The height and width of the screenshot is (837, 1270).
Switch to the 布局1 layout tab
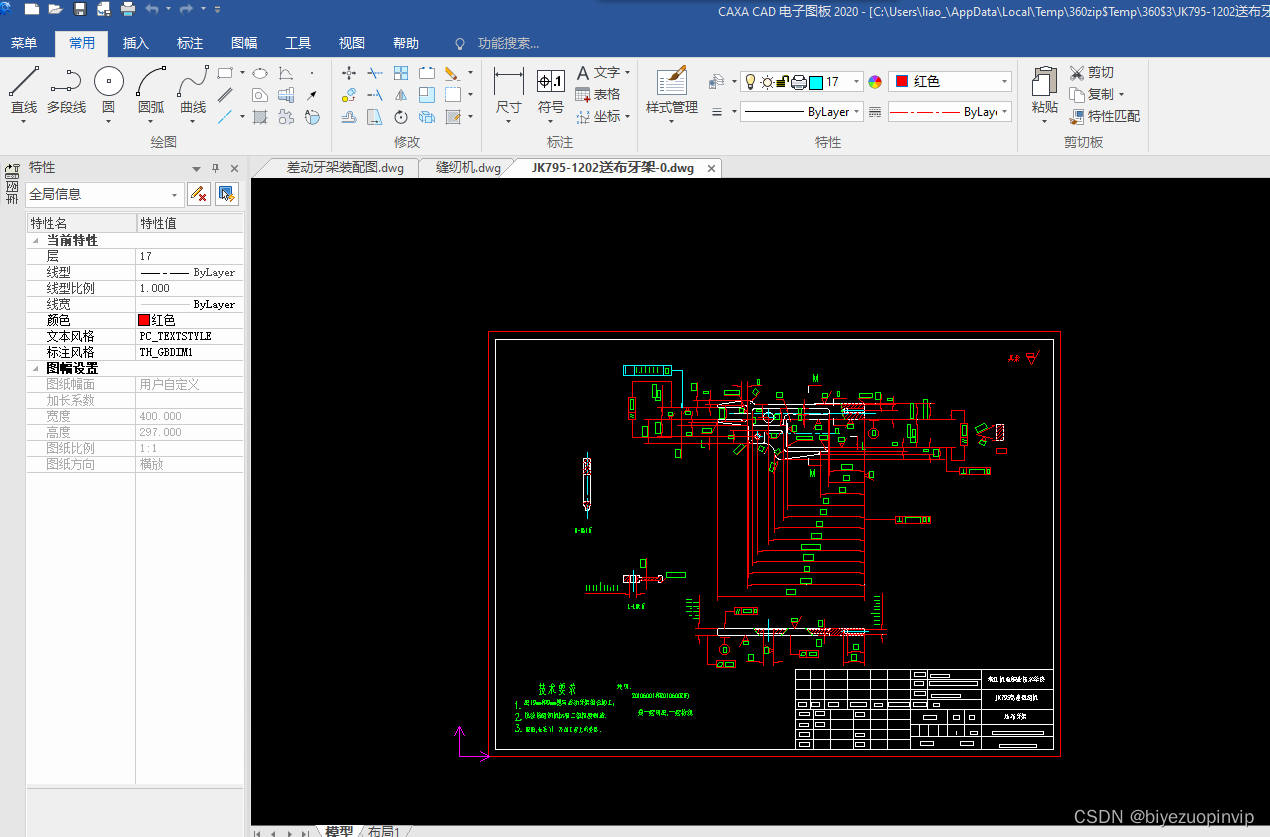pos(384,831)
